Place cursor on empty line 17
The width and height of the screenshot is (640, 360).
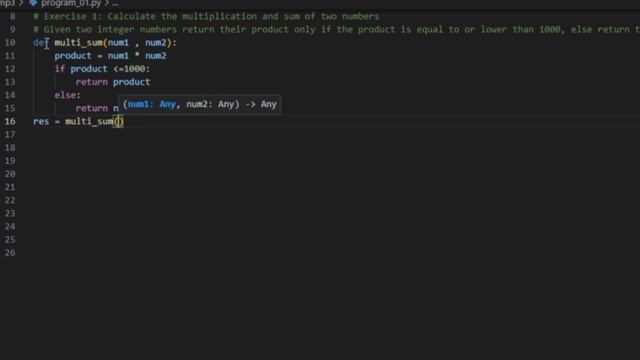(x=336, y=134)
